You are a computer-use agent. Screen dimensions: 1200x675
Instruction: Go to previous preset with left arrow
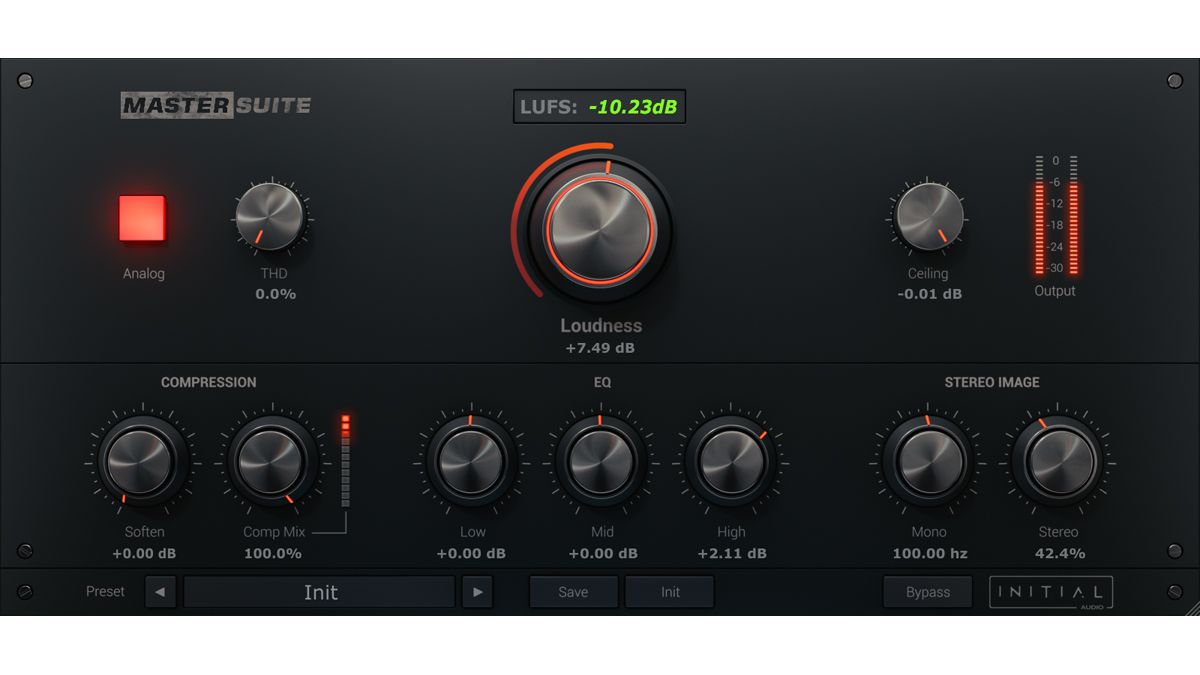pos(160,591)
